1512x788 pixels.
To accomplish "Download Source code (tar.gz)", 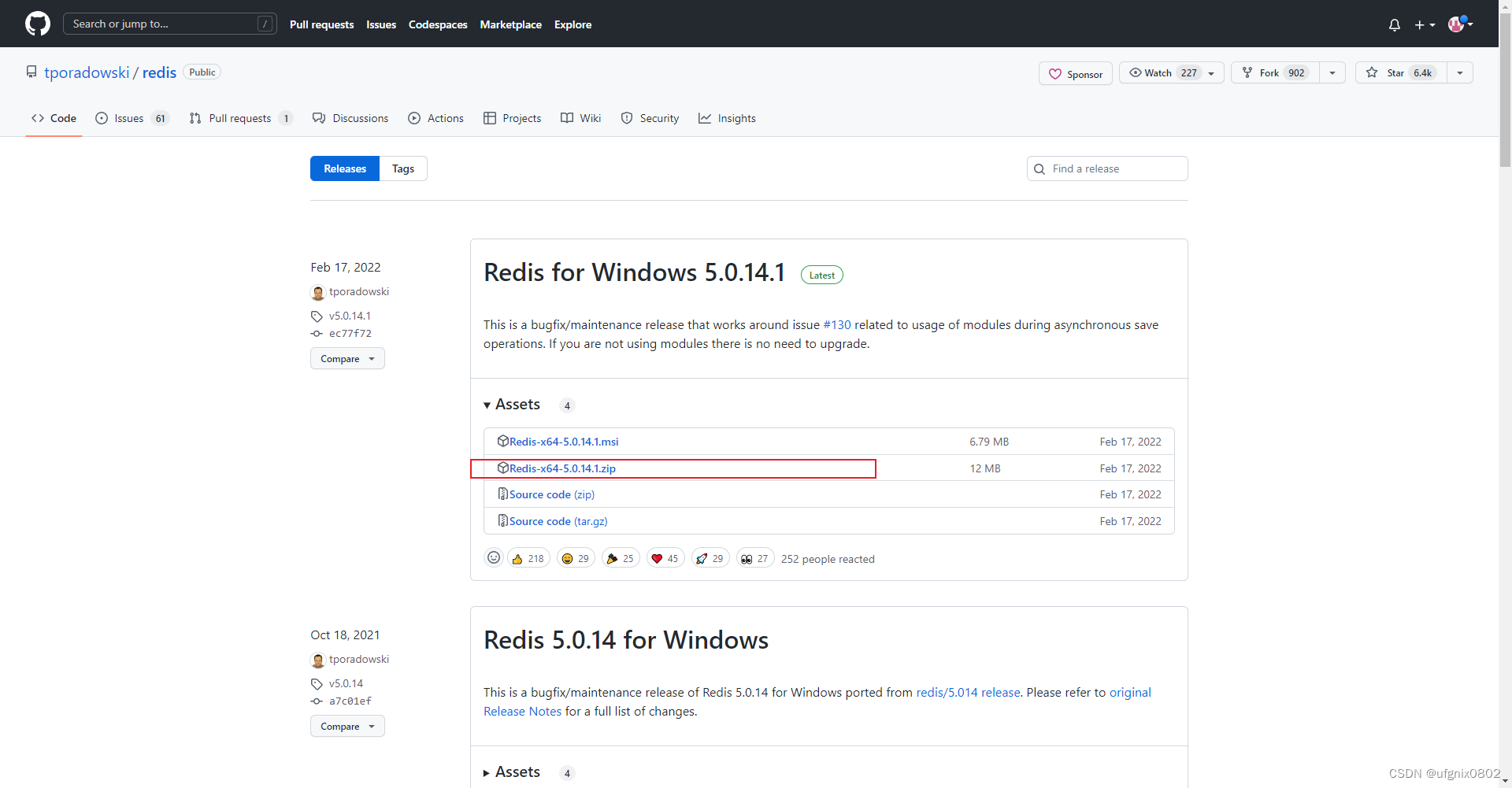I will [x=558, y=521].
